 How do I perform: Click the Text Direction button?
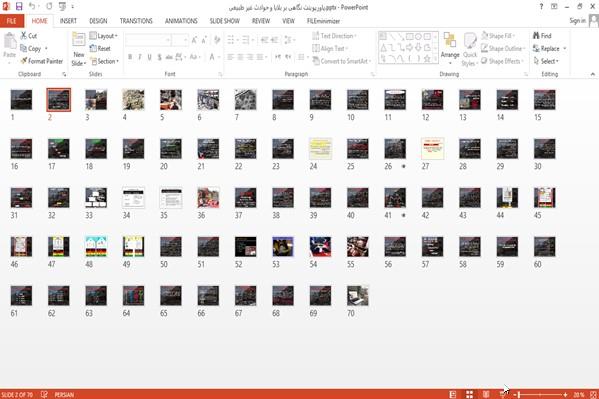click(x=334, y=36)
